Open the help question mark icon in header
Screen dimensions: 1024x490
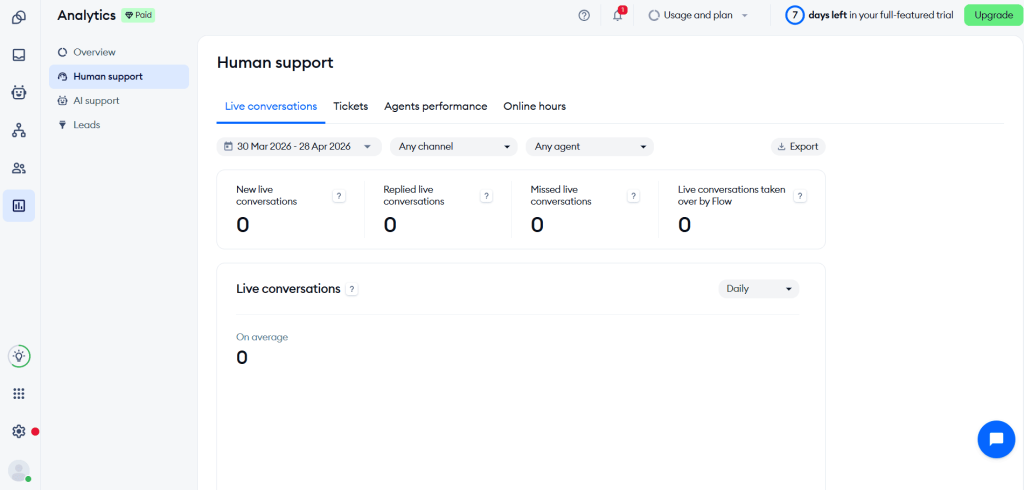(584, 16)
